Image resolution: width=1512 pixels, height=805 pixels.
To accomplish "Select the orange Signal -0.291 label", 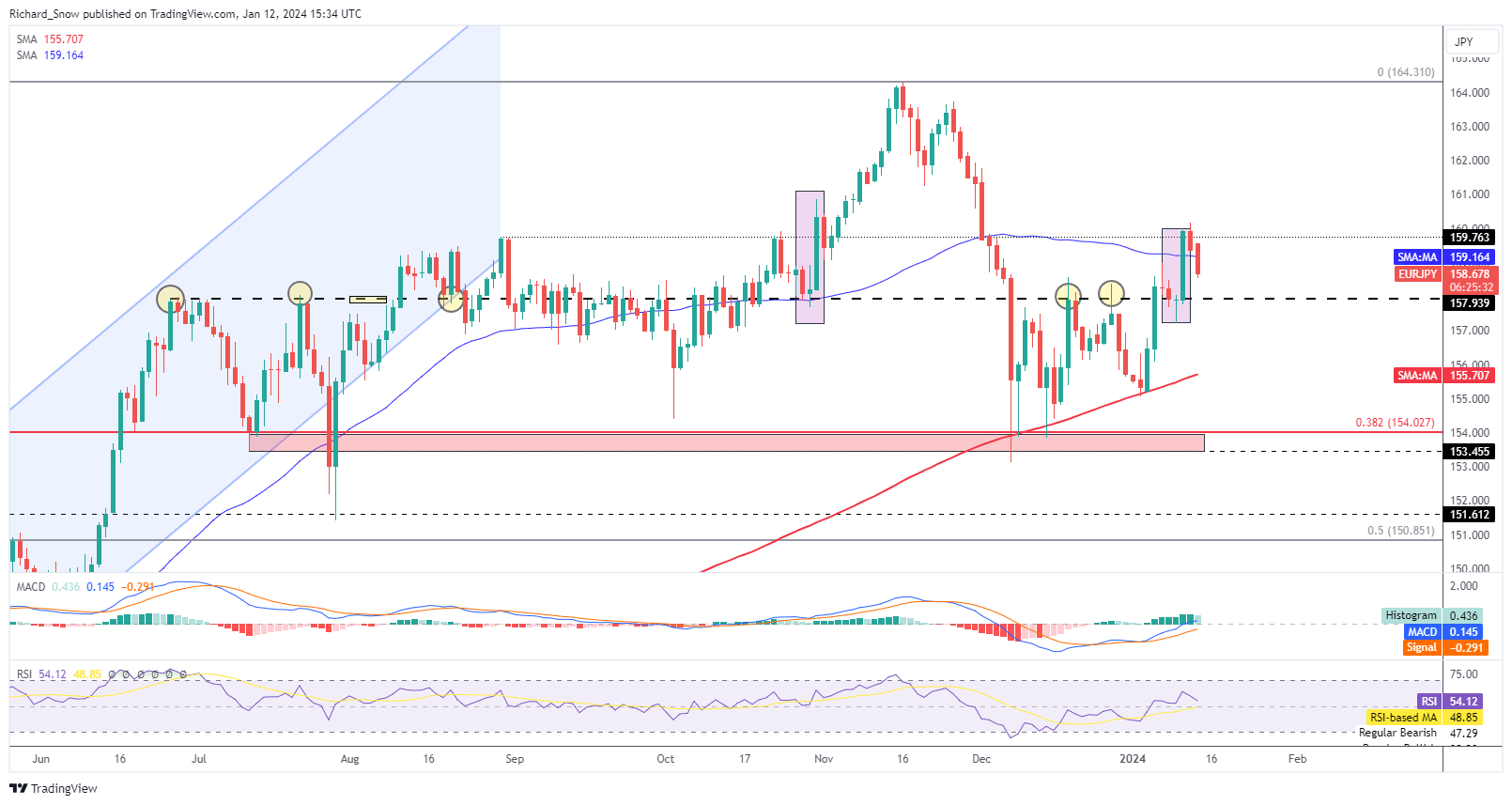I will coord(1445,648).
